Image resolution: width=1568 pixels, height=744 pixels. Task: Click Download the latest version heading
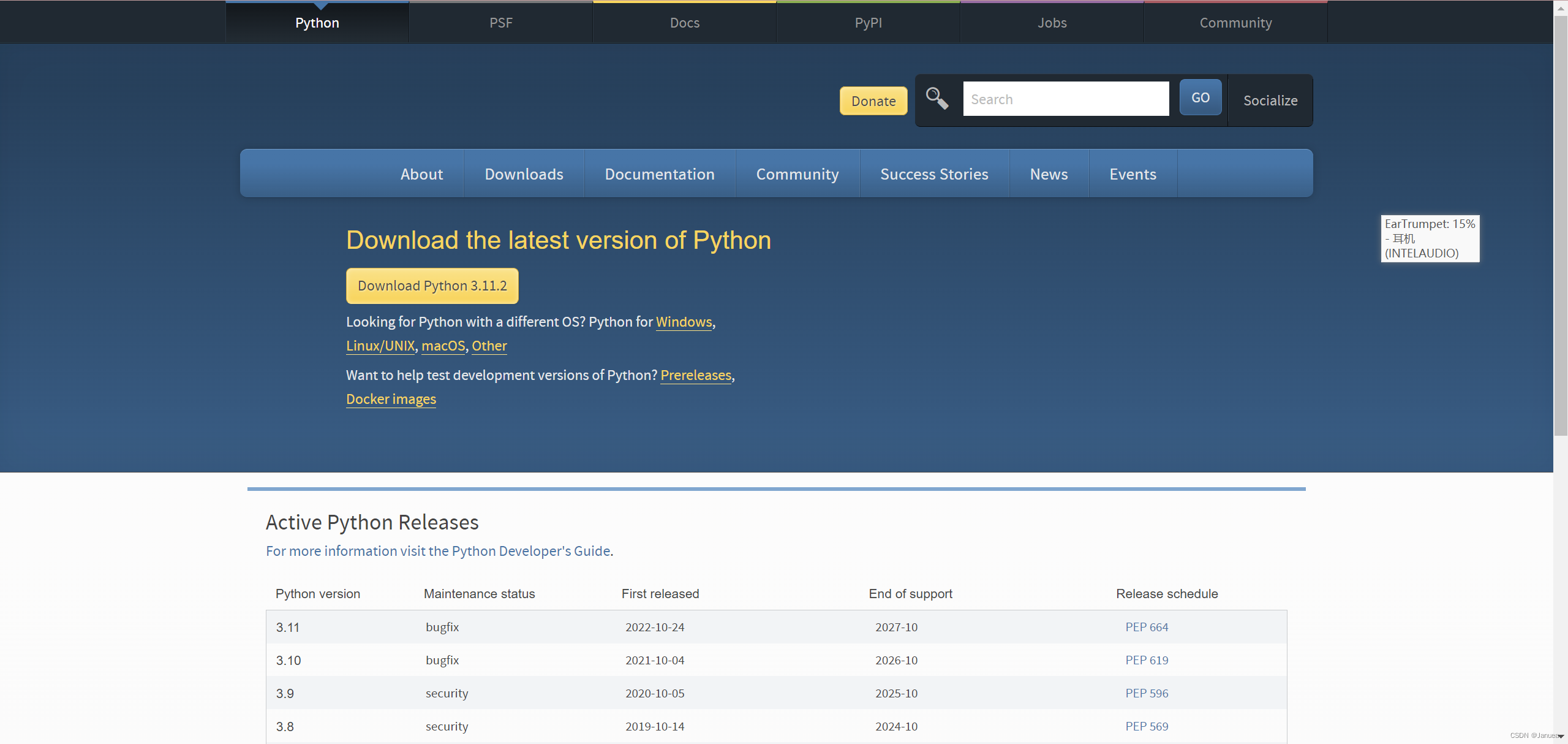pos(559,240)
